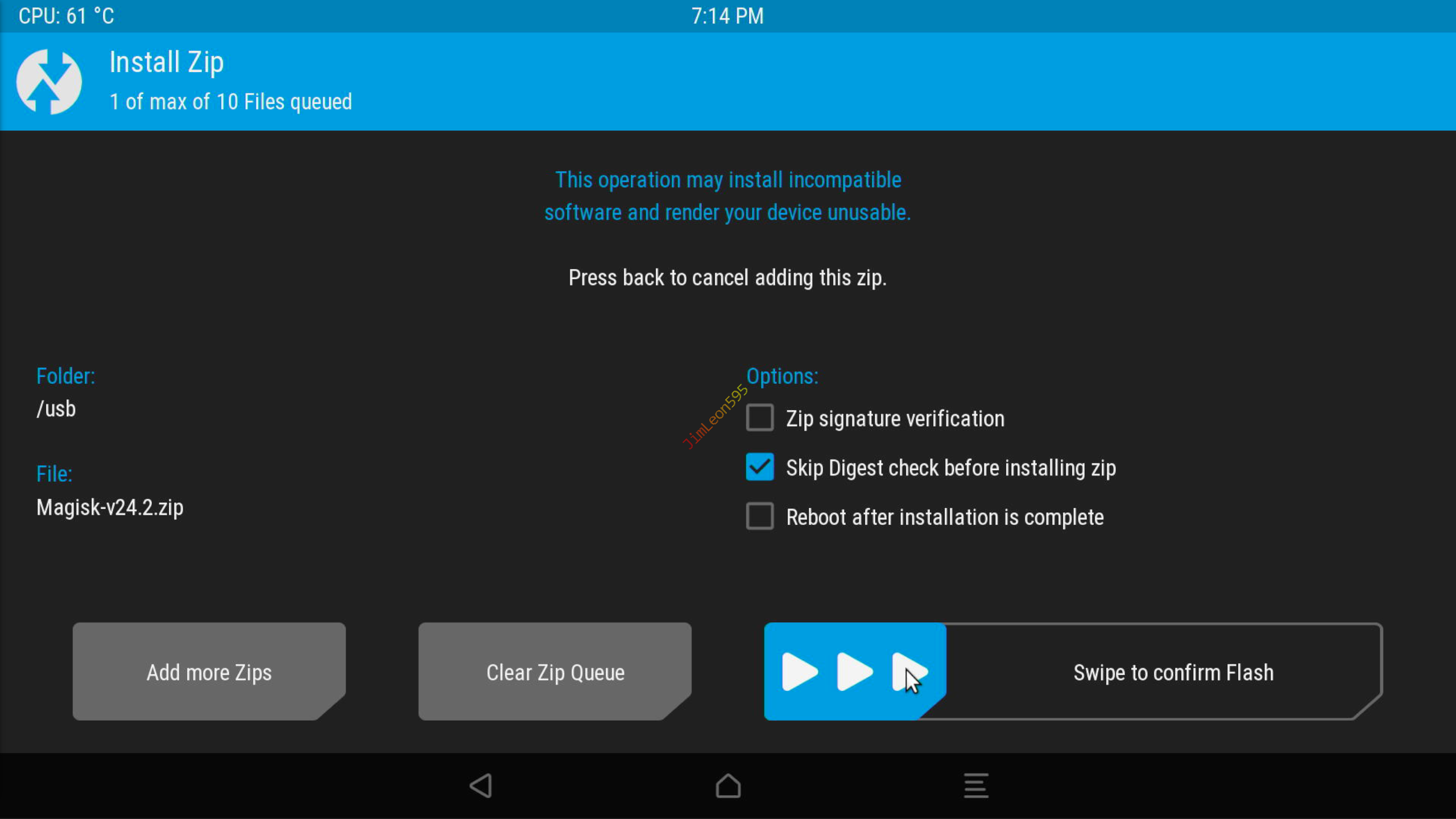Tap the home navigation icon
1456x819 pixels.
(x=728, y=786)
